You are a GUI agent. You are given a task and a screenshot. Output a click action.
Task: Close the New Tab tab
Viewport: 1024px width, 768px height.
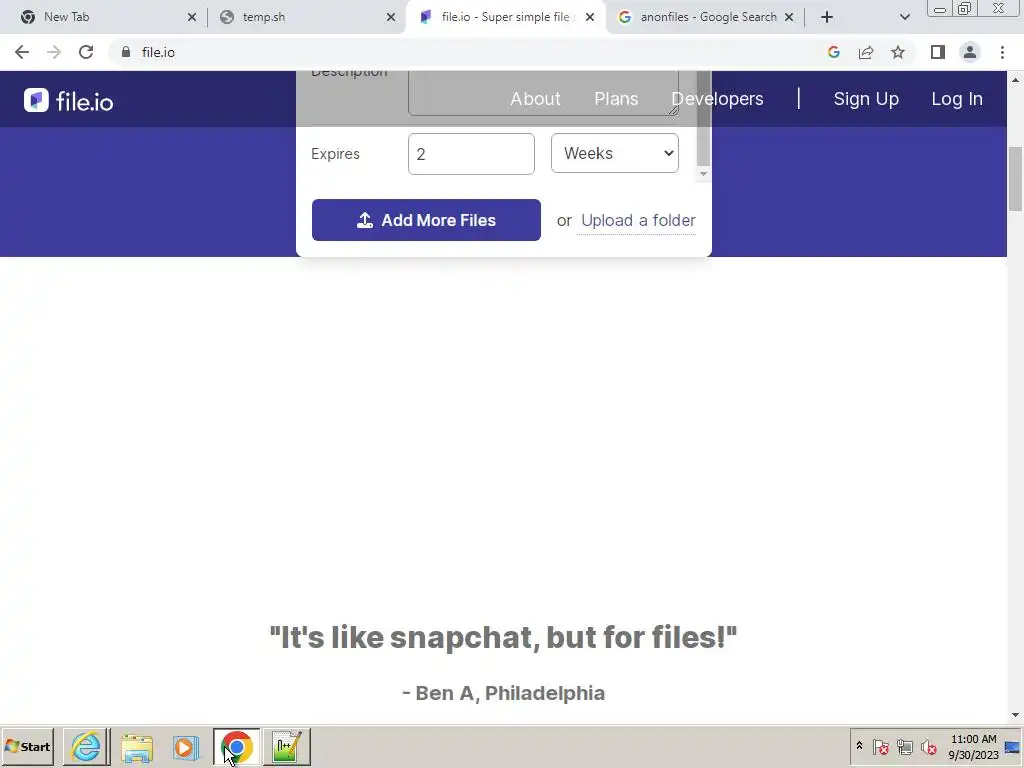point(191,17)
